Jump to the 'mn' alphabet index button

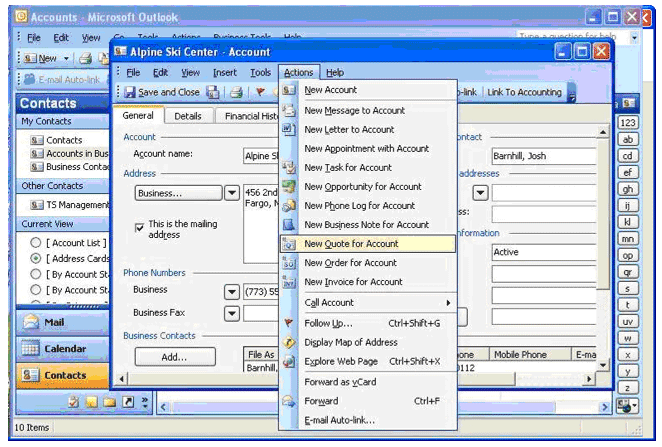(628, 238)
